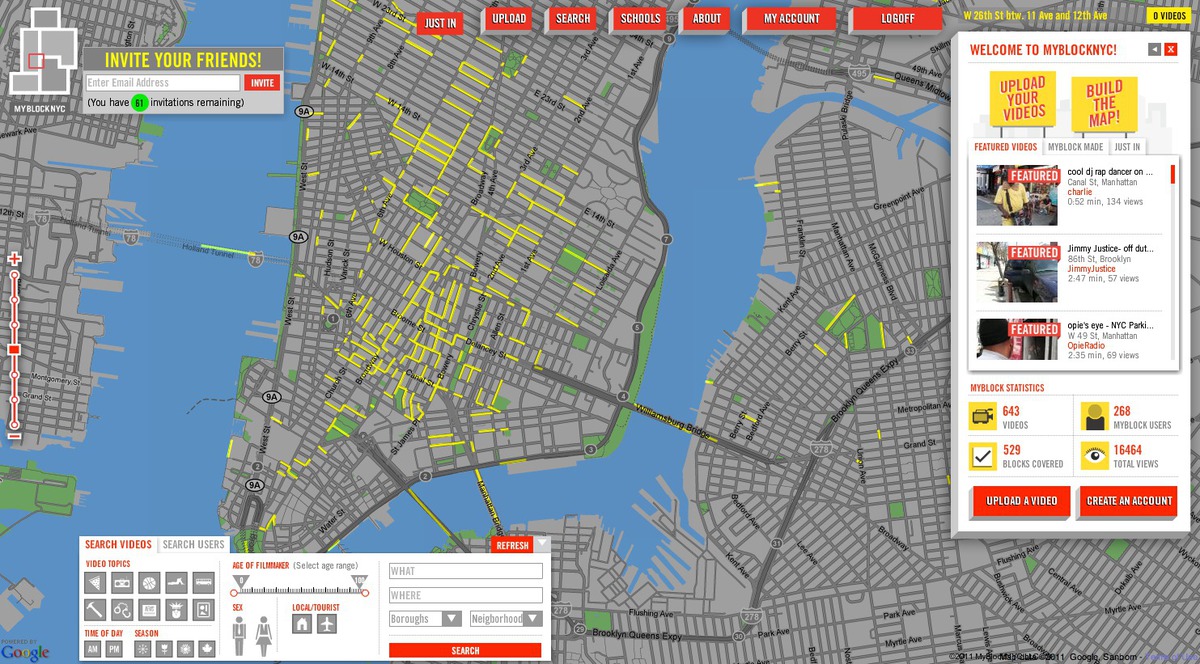
Task: Zoom in with the map plus icon
Action: coord(14,259)
